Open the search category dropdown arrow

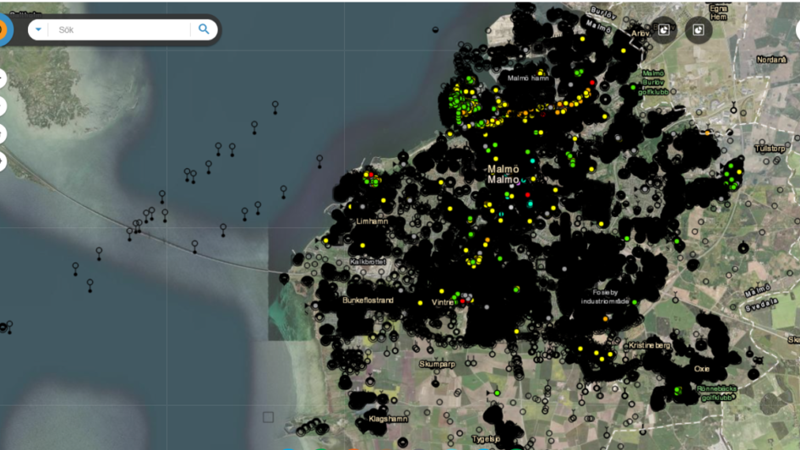38,30
